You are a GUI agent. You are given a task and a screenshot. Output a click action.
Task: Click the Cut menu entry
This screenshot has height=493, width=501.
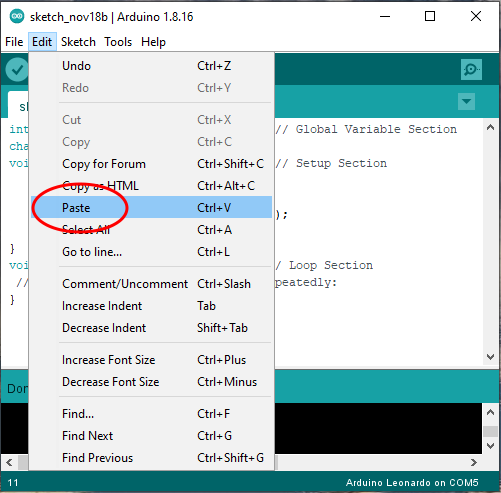click(151, 120)
